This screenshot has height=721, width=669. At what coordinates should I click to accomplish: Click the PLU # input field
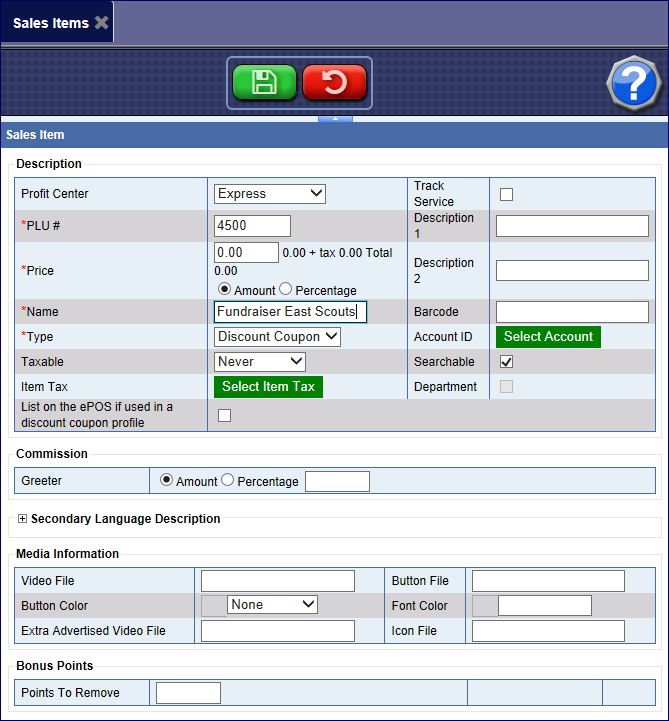pyautogui.click(x=252, y=226)
